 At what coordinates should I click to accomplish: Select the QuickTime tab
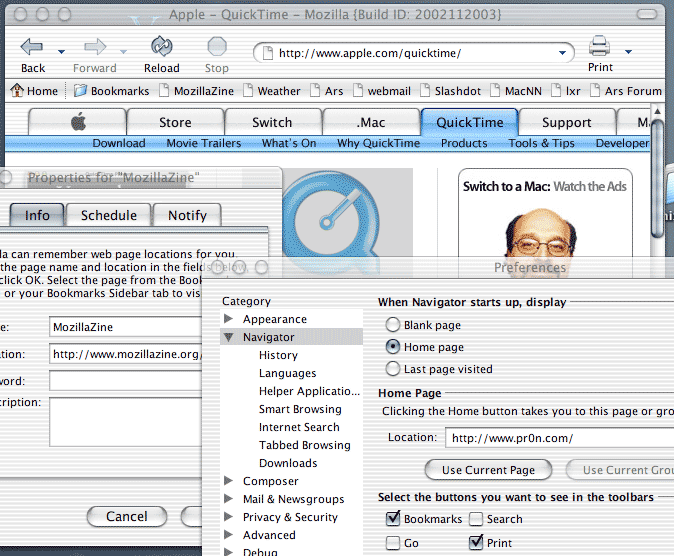click(x=470, y=122)
